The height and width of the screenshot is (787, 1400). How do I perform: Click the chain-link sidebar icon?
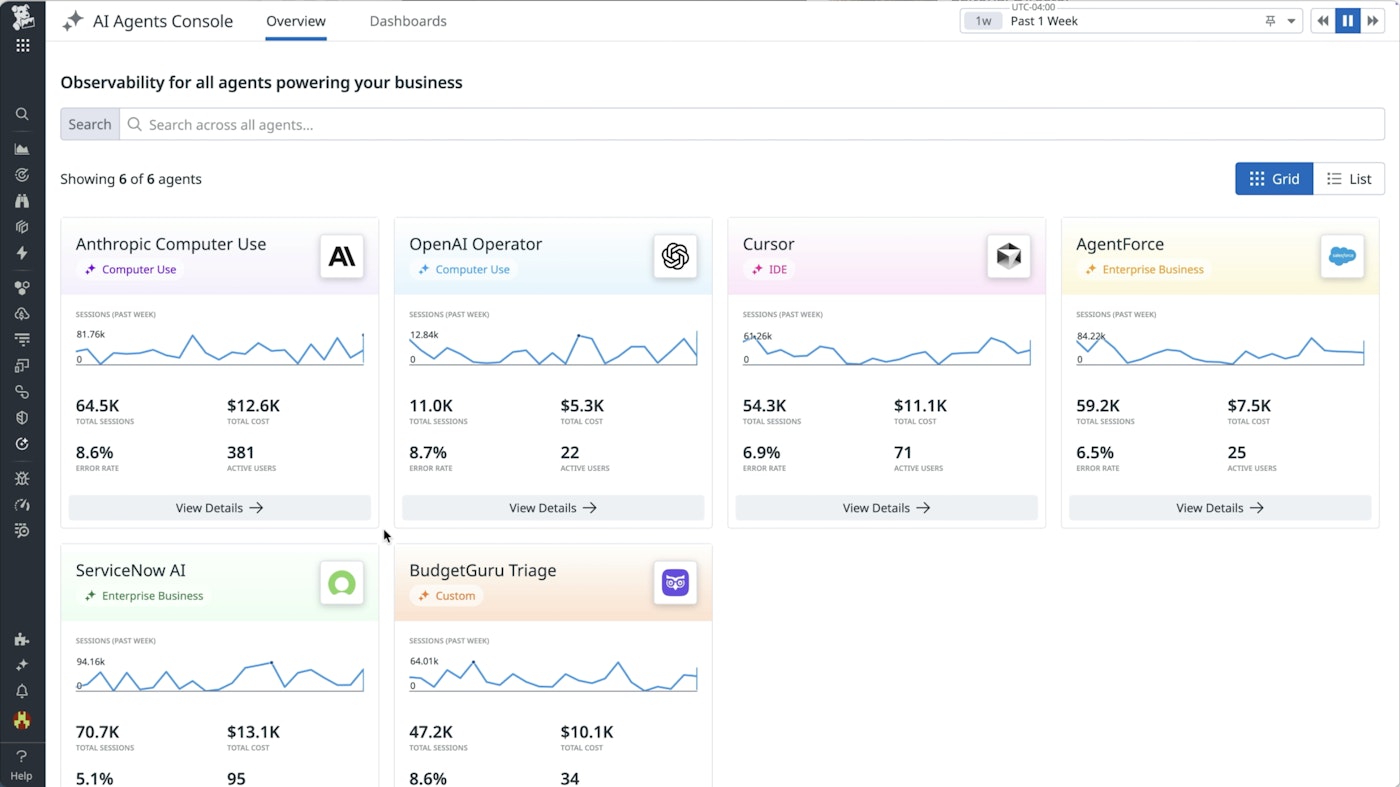(22, 392)
